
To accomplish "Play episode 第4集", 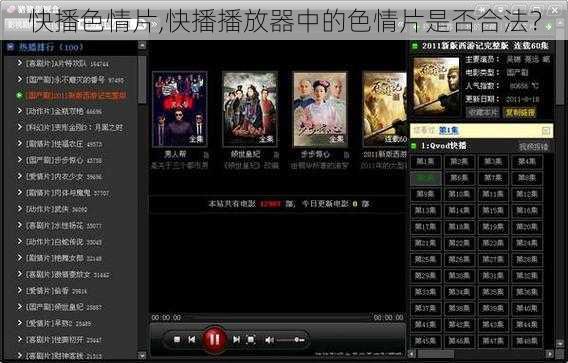I will 527,162.
